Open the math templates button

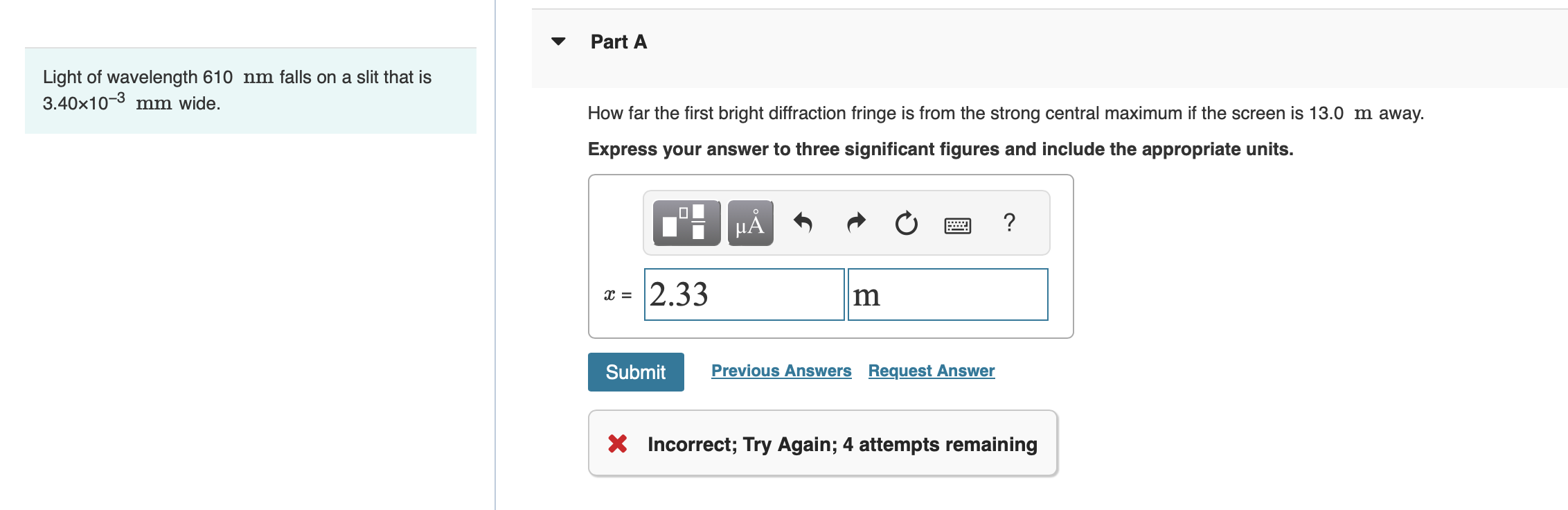(x=686, y=223)
